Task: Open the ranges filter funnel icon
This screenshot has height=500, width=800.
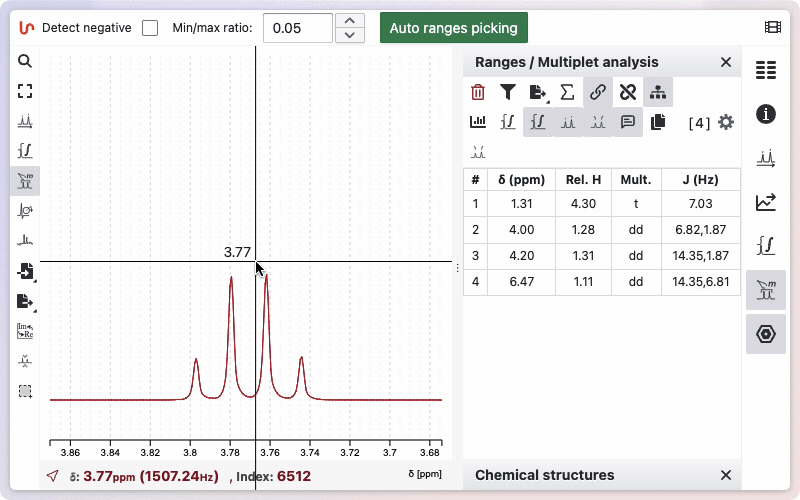Action: (x=508, y=92)
